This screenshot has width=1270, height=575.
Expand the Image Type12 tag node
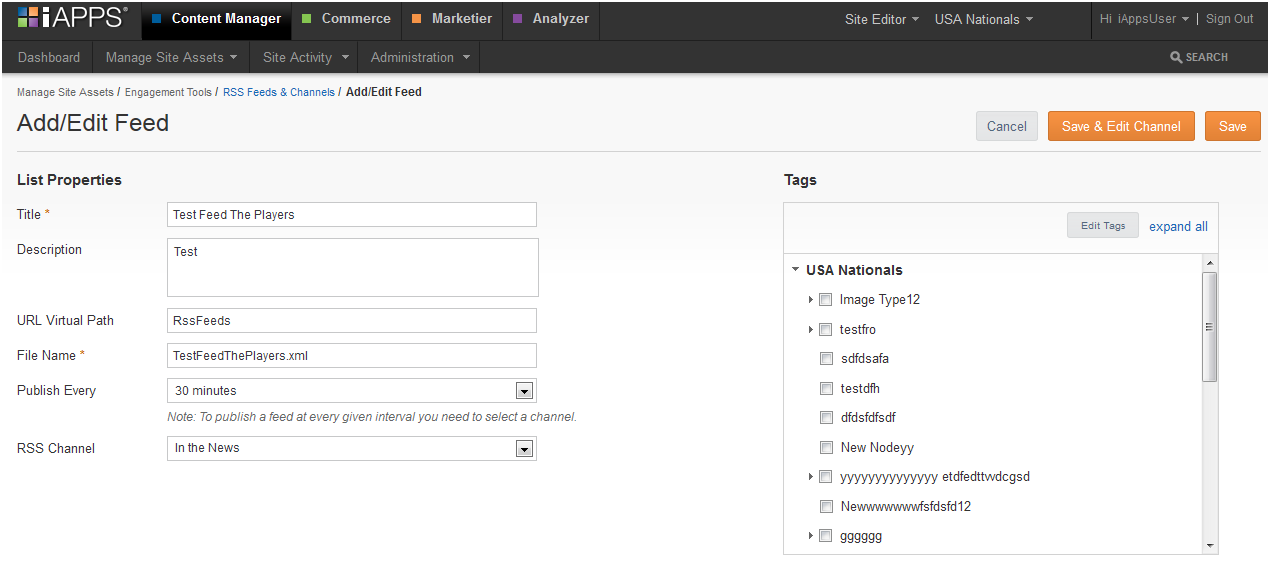tap(810, 299)
